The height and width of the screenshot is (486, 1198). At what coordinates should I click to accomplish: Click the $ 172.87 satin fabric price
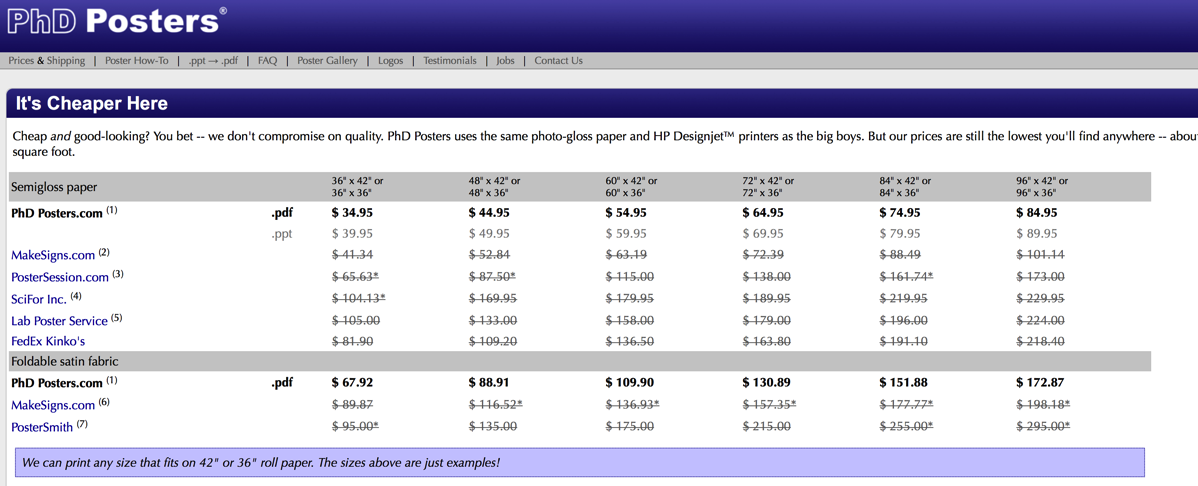1040,383
